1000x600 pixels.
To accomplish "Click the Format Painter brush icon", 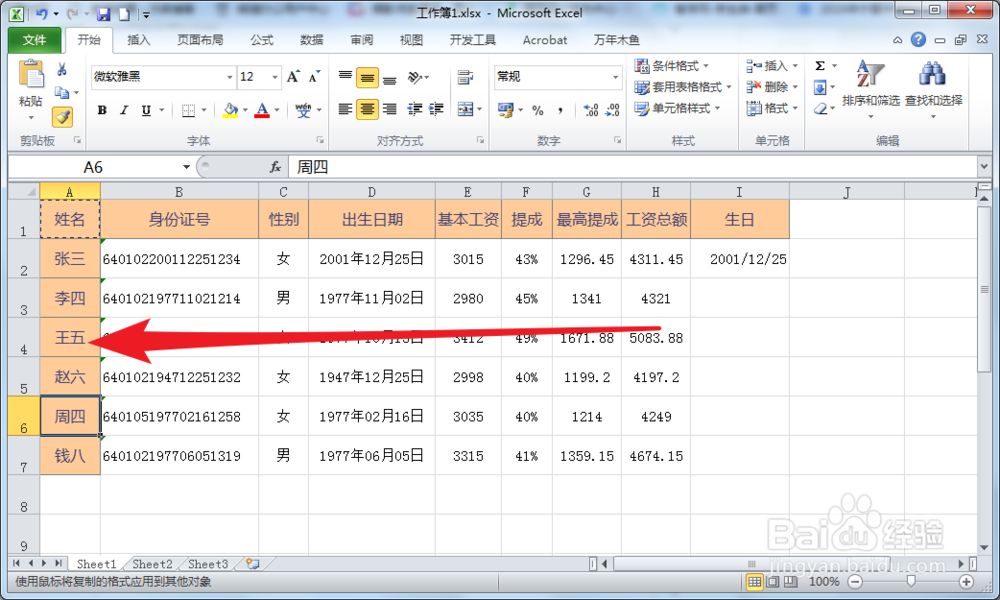I will click(x=62, y=117).
